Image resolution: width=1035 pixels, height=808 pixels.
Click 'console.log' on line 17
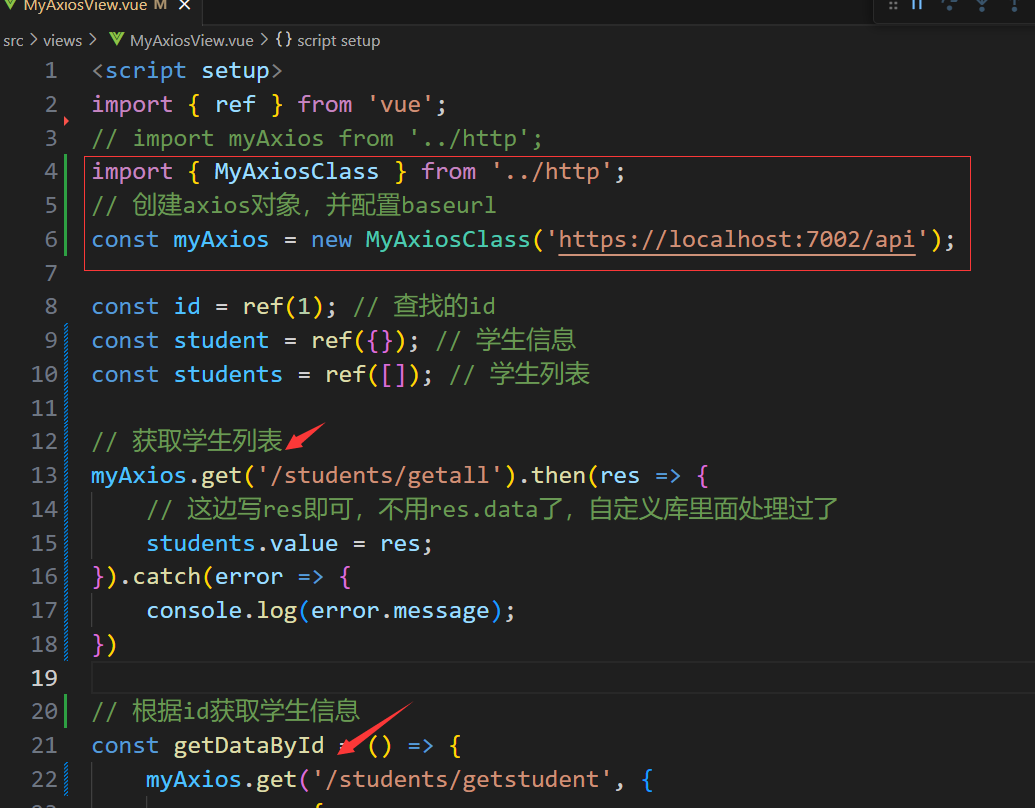221,611
